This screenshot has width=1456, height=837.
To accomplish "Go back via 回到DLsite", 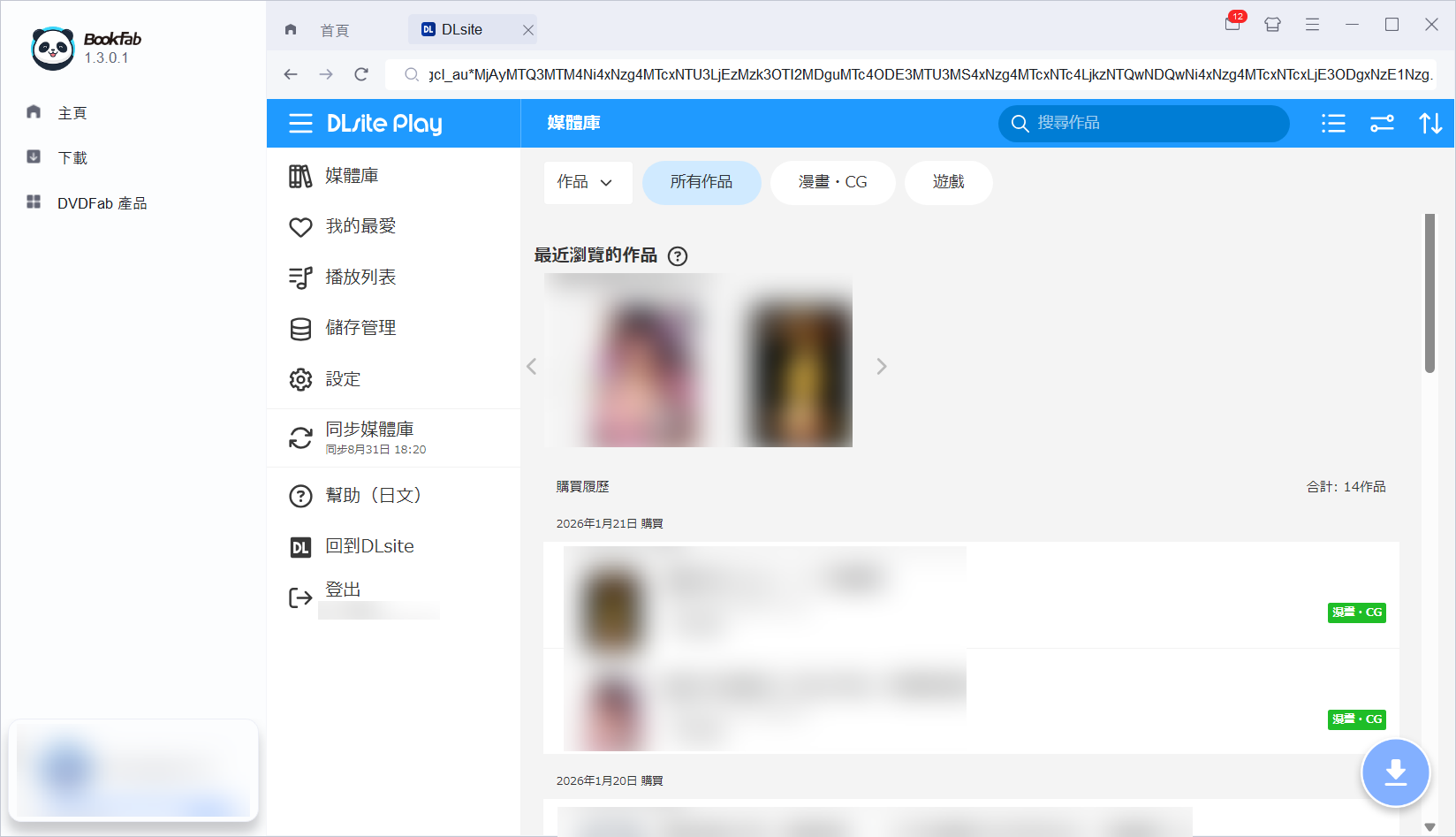I will click(393, 546).
